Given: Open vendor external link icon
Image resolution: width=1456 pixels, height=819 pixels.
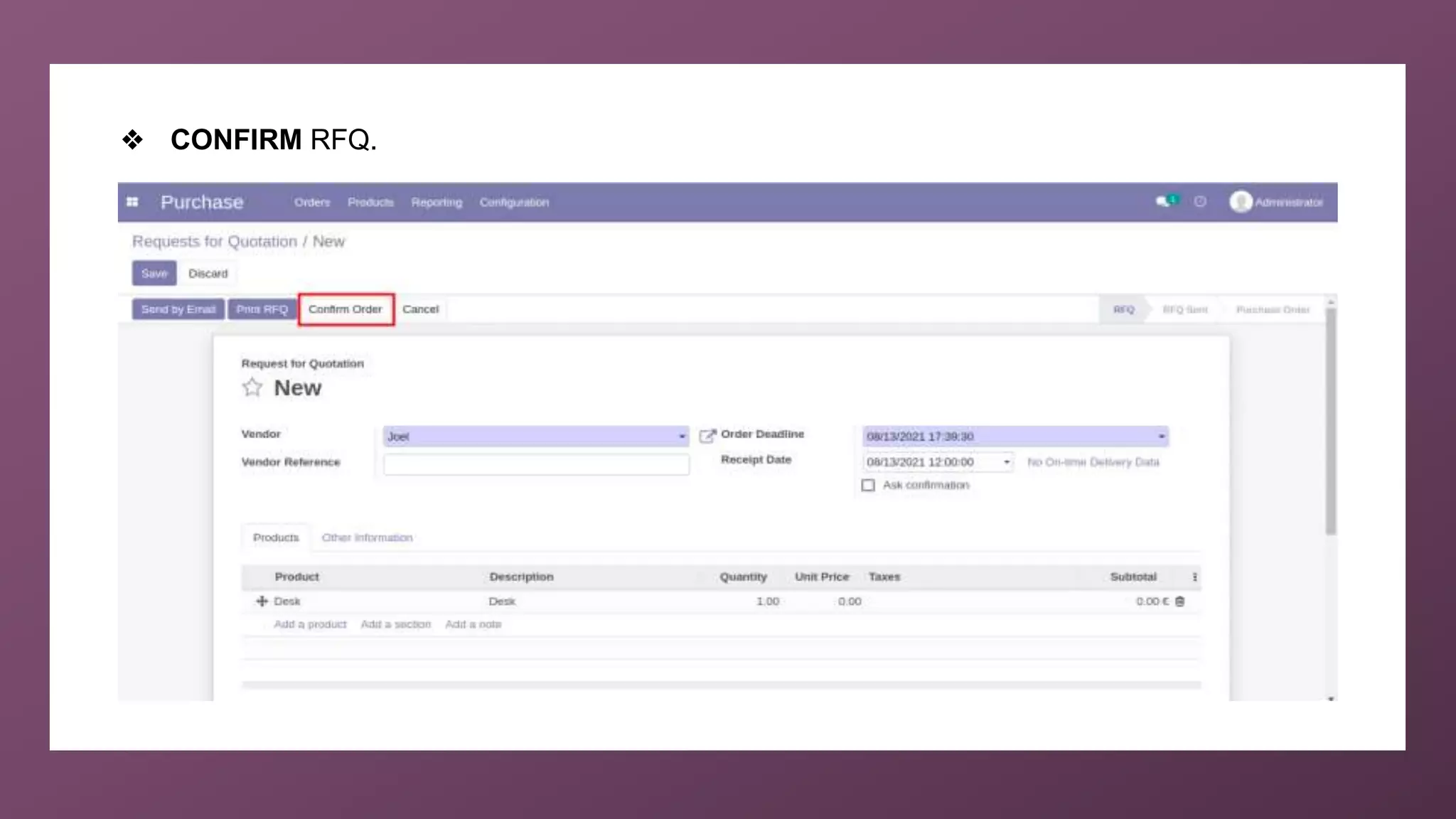Looking at the screenshot, I should pos(707,436).
